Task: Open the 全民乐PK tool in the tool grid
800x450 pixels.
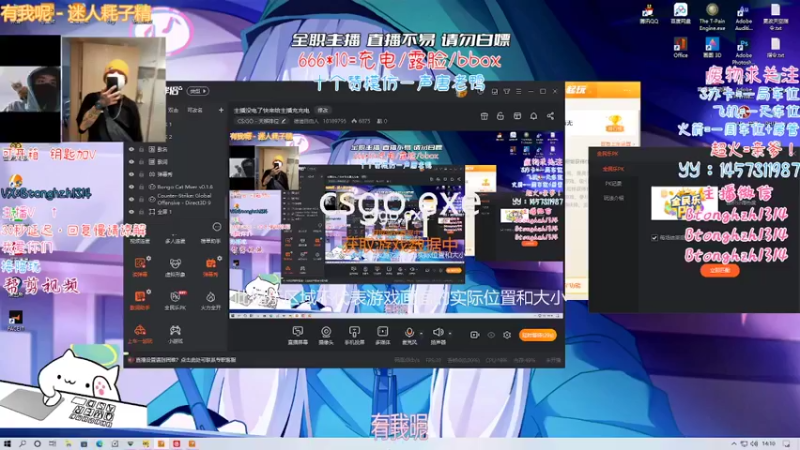Action: (175, 301)
